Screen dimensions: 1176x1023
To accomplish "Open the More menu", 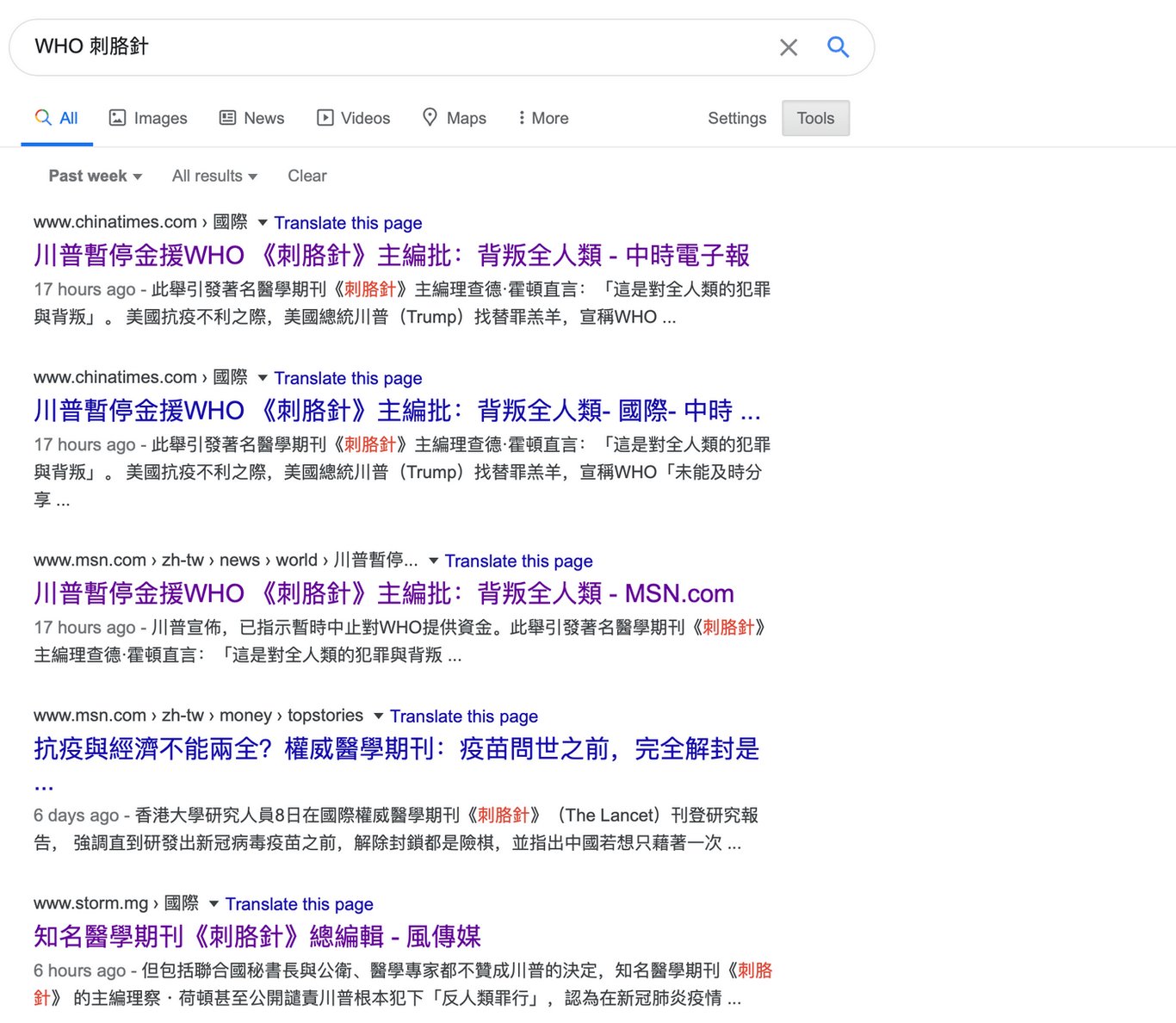I will [543, 118].
